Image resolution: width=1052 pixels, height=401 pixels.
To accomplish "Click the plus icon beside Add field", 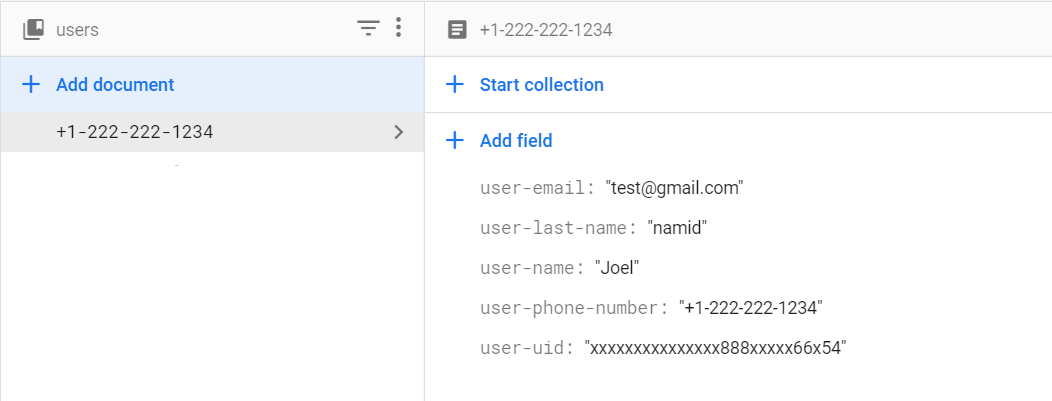I will [x=455, y=140].
